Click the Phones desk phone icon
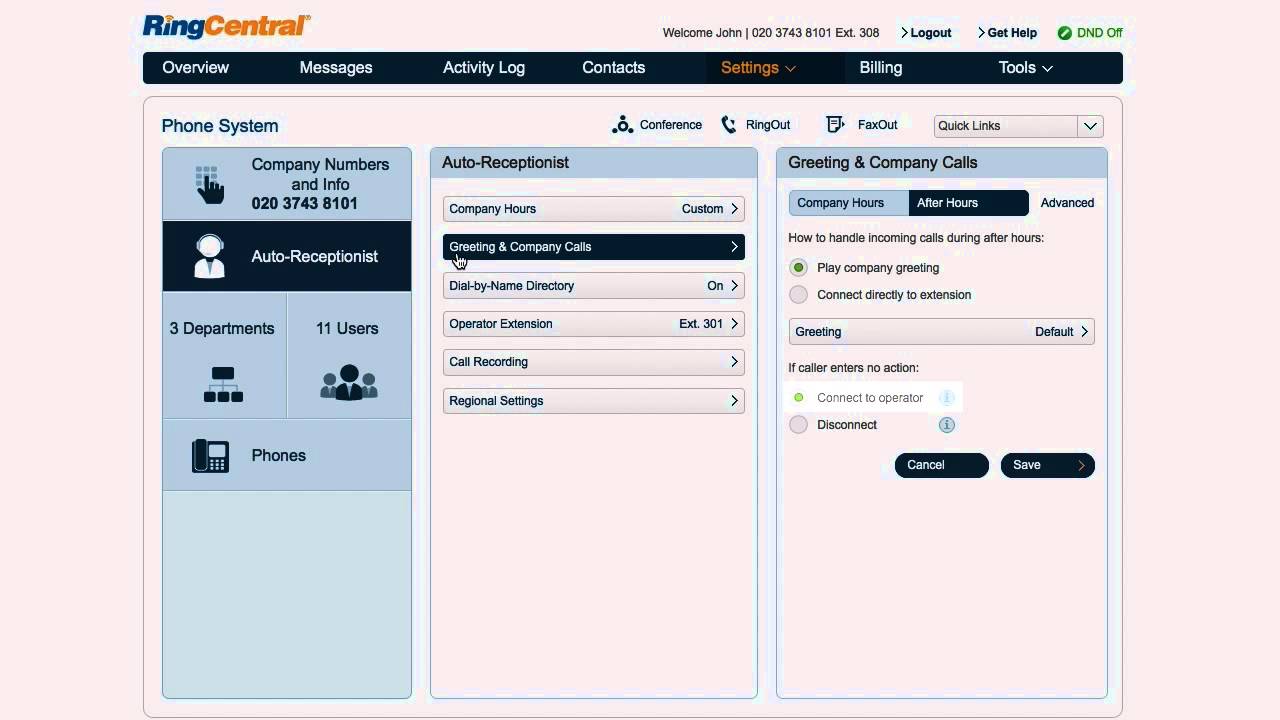1280x720 pixels. [x=211, y=456]
